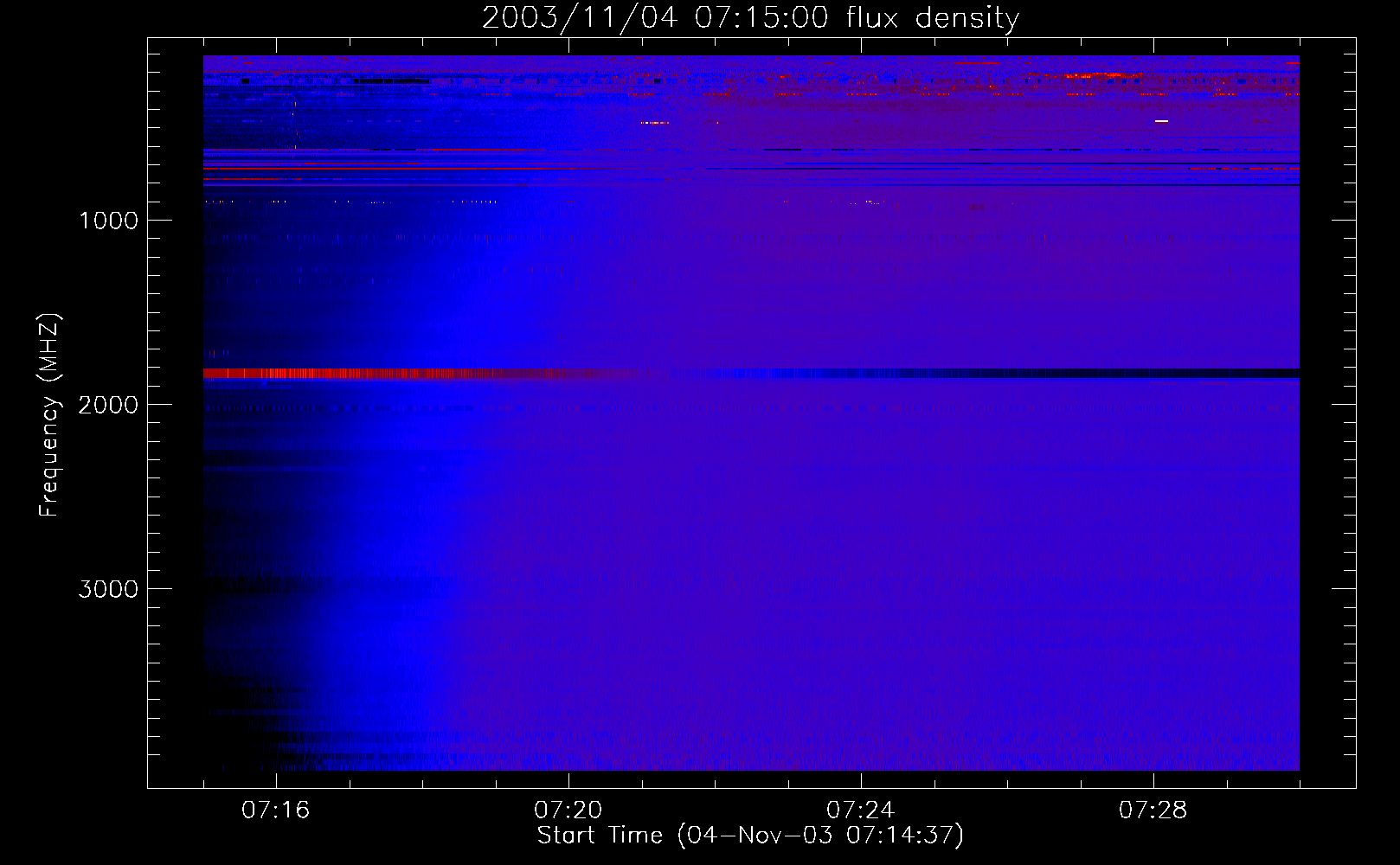1400x865 pixels.
Task: Click the 07:16 time tick label
Action: [276, 811]
